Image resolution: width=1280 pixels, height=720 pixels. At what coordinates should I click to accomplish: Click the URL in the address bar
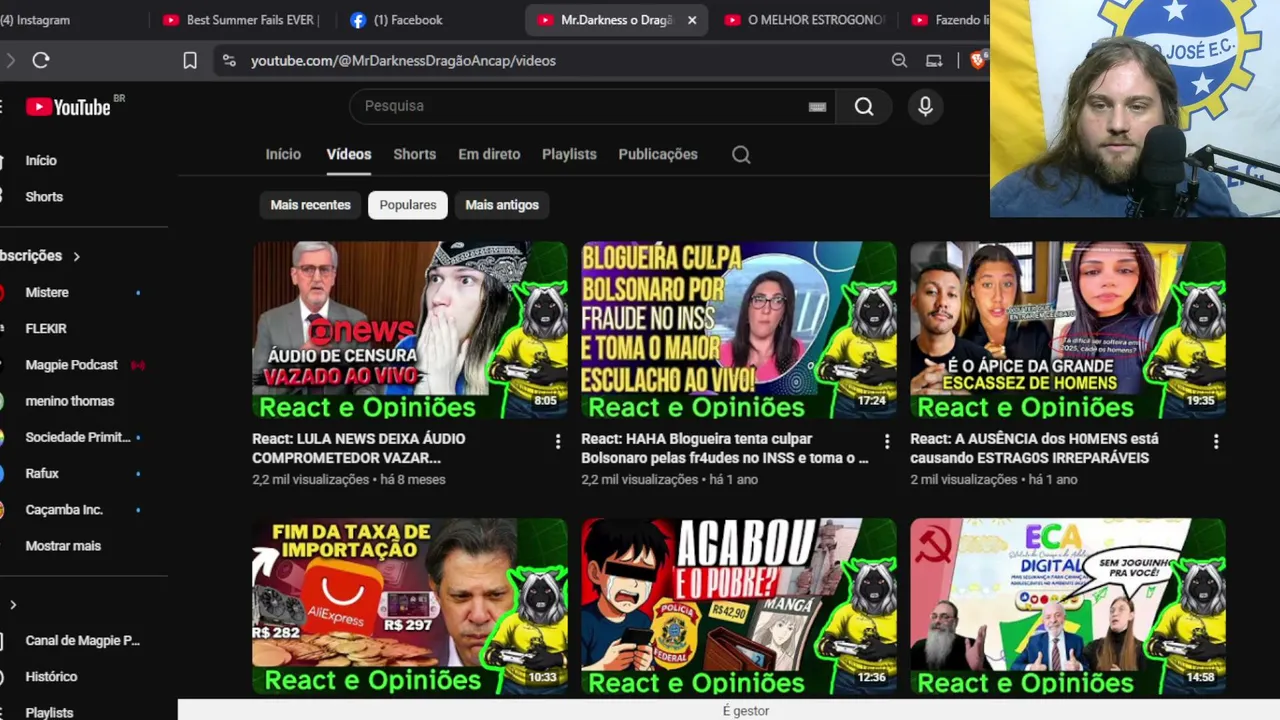point(403,61)
